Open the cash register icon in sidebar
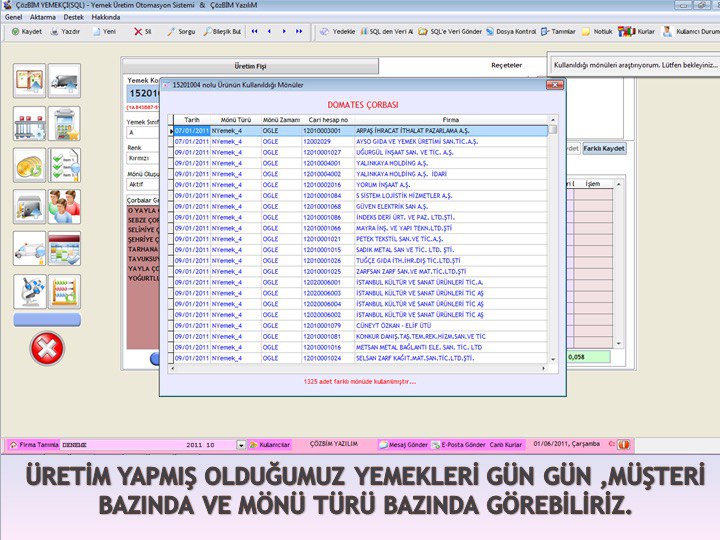 coord(65,123)
